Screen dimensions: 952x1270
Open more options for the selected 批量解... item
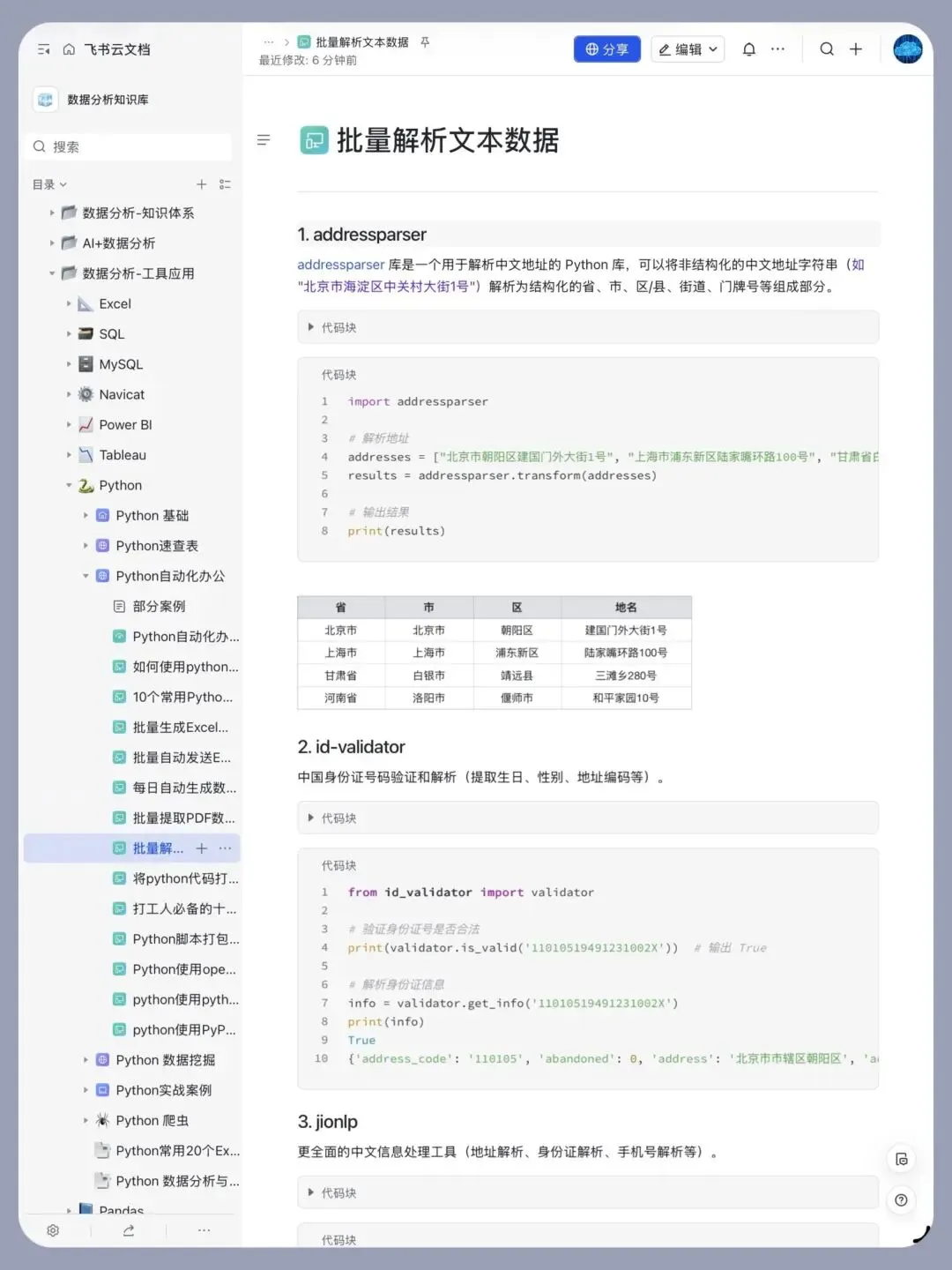tap(225, 848)
